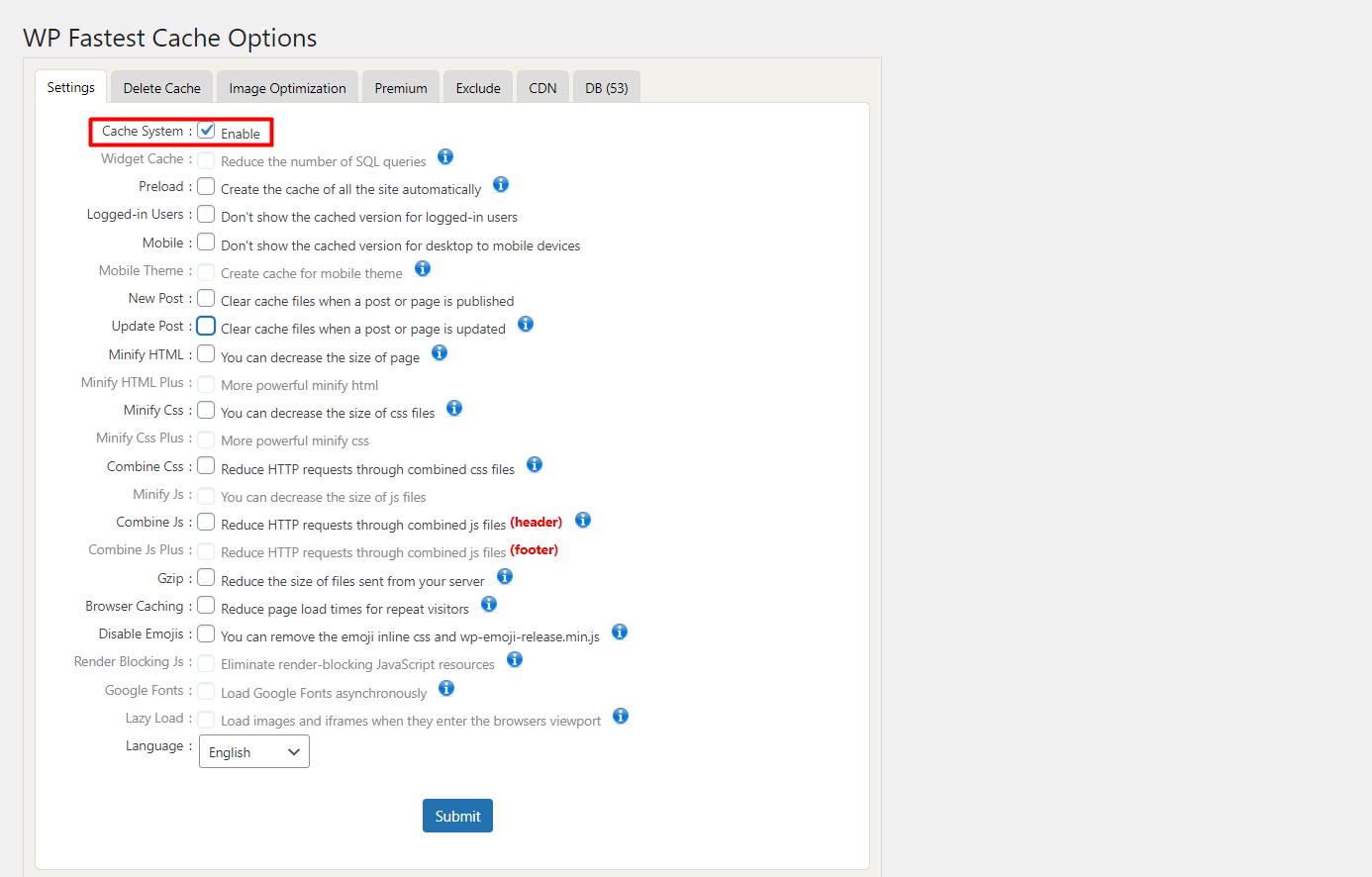Click the Preload info icon

(x=501, y=184)
